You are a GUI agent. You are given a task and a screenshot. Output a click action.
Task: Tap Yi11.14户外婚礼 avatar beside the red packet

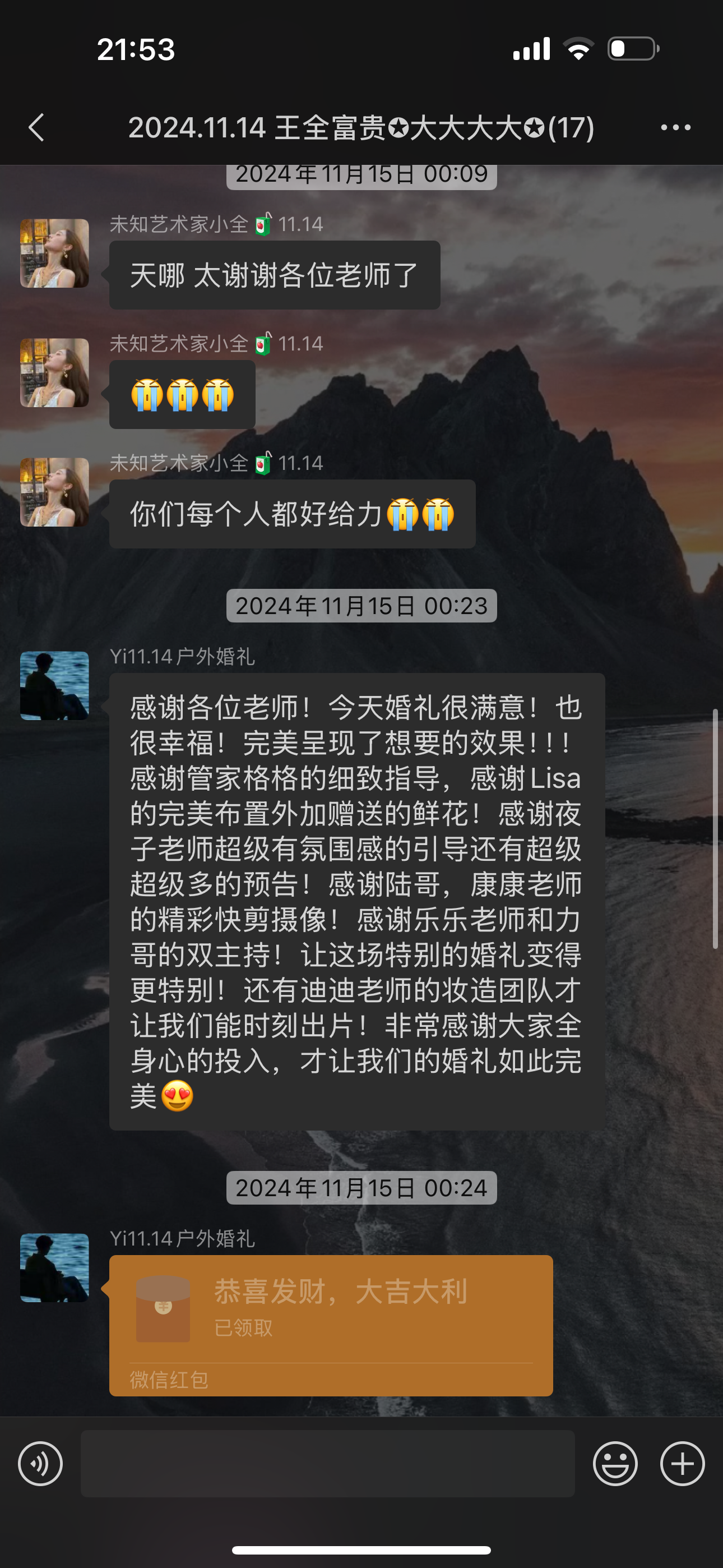click(55, 1268)
